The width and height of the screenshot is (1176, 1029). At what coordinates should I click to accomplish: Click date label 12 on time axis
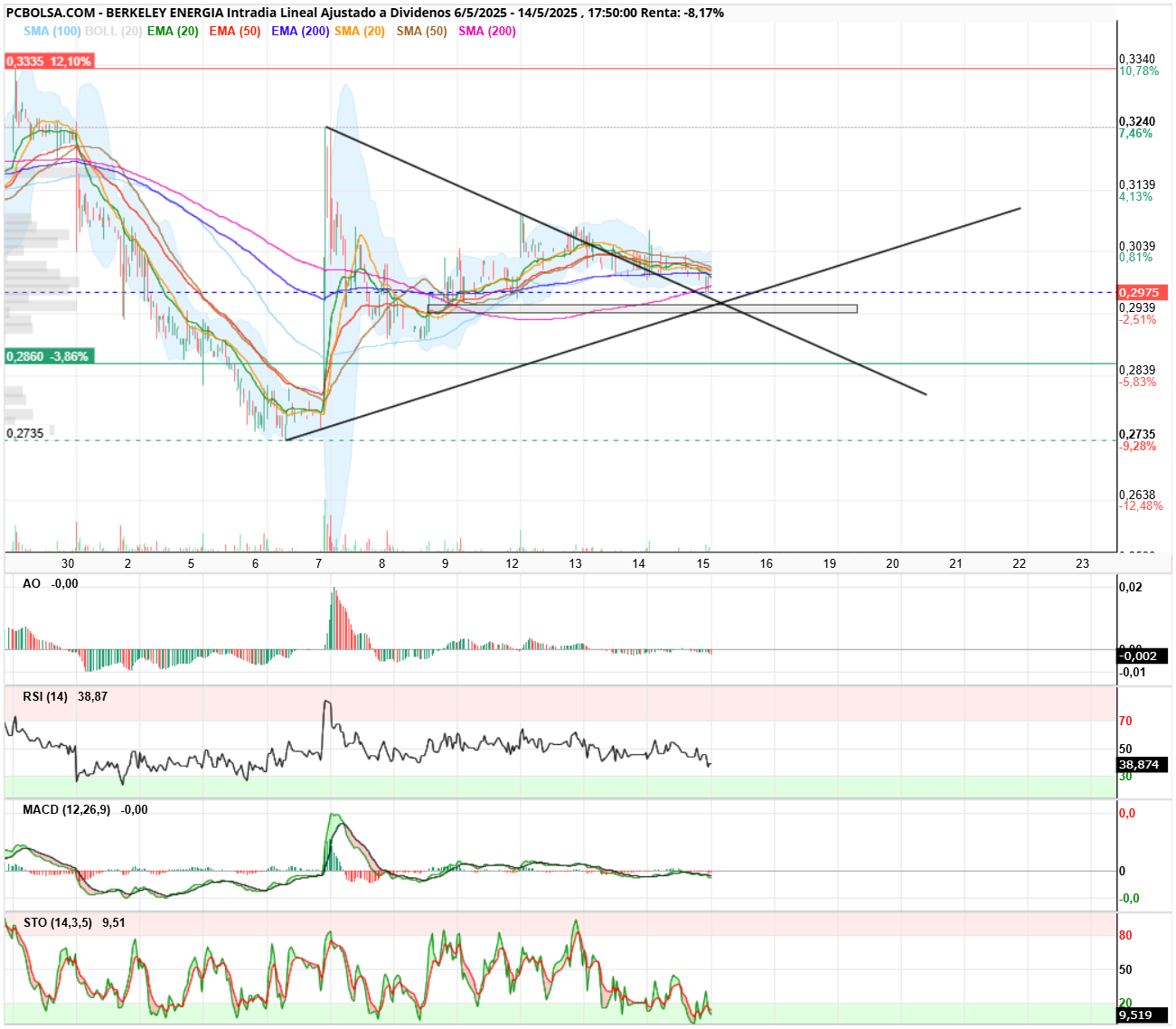pyautogui.click(x=512, y=563)
